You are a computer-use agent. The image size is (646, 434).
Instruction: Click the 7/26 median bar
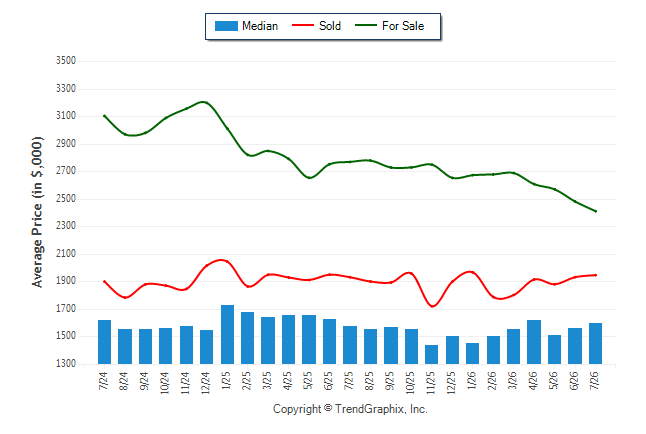[595, 344]
